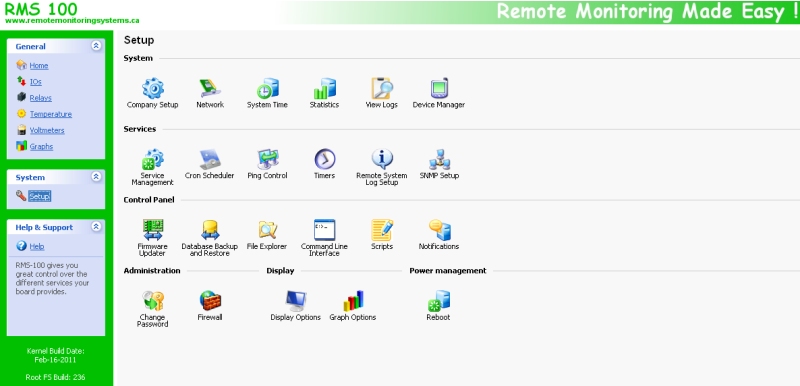
Task: Open the Graph Options chart icon
Action: pos(353,301)
